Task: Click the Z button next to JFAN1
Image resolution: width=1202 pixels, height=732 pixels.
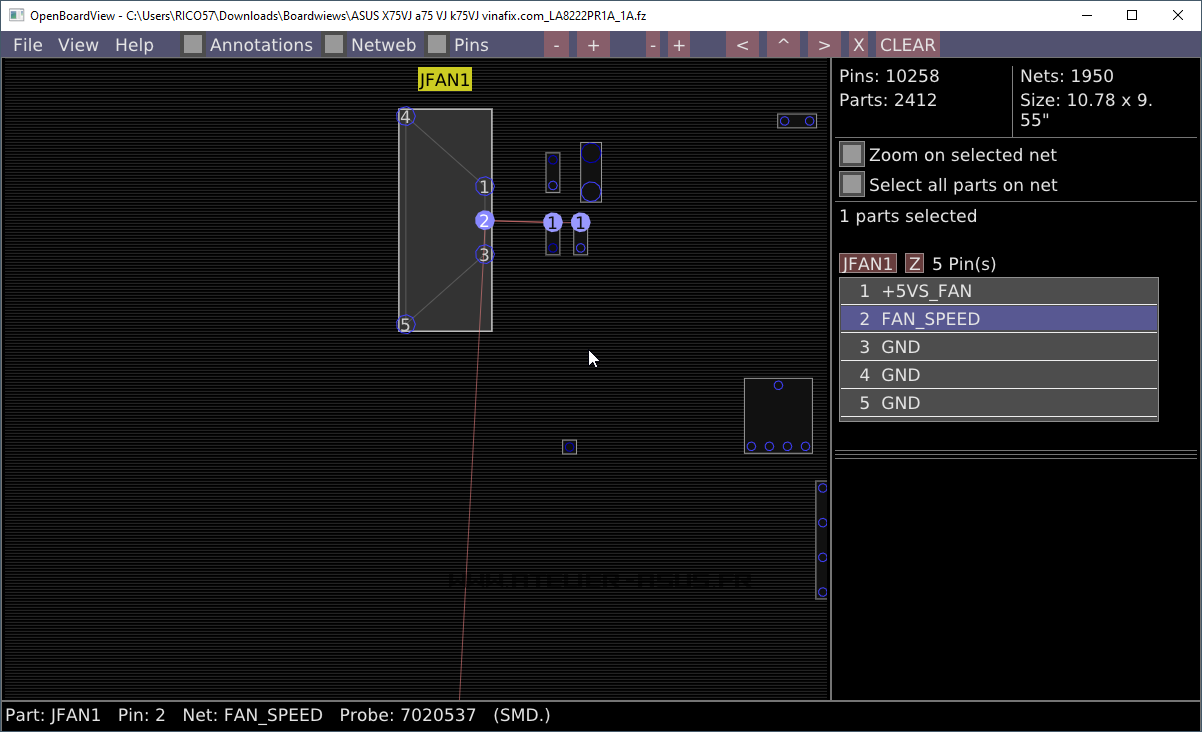Action: coord(914,264)
